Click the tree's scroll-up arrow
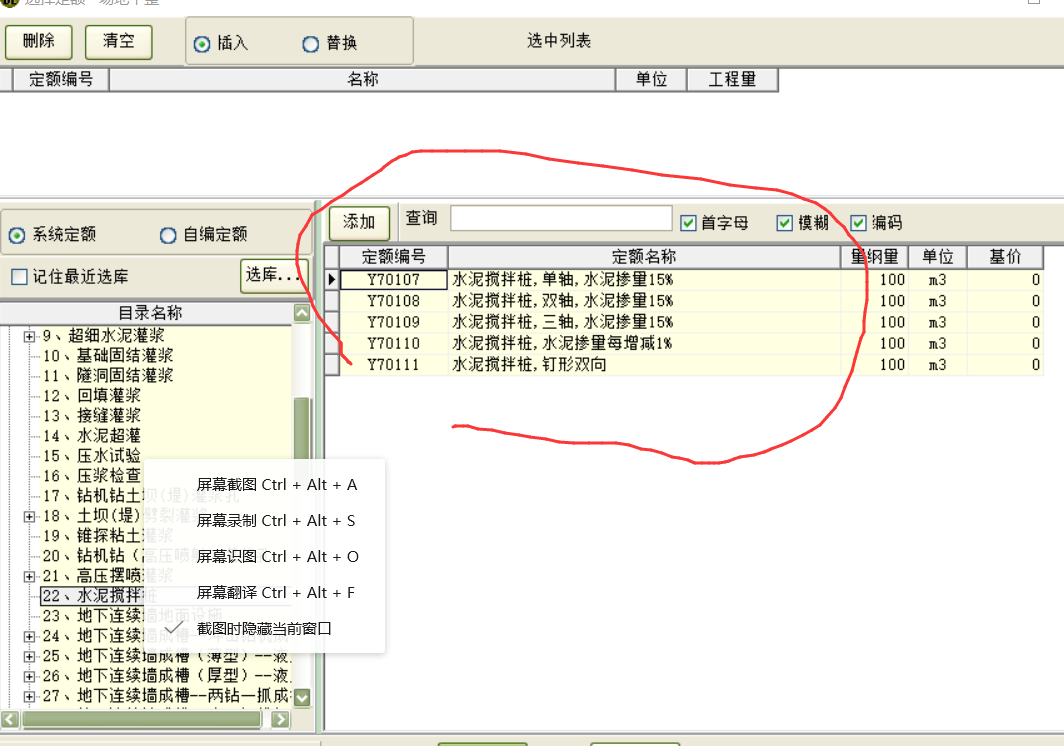Viewport: 1064px width, 746px height. pyautogui.click(x=302, y=313)
